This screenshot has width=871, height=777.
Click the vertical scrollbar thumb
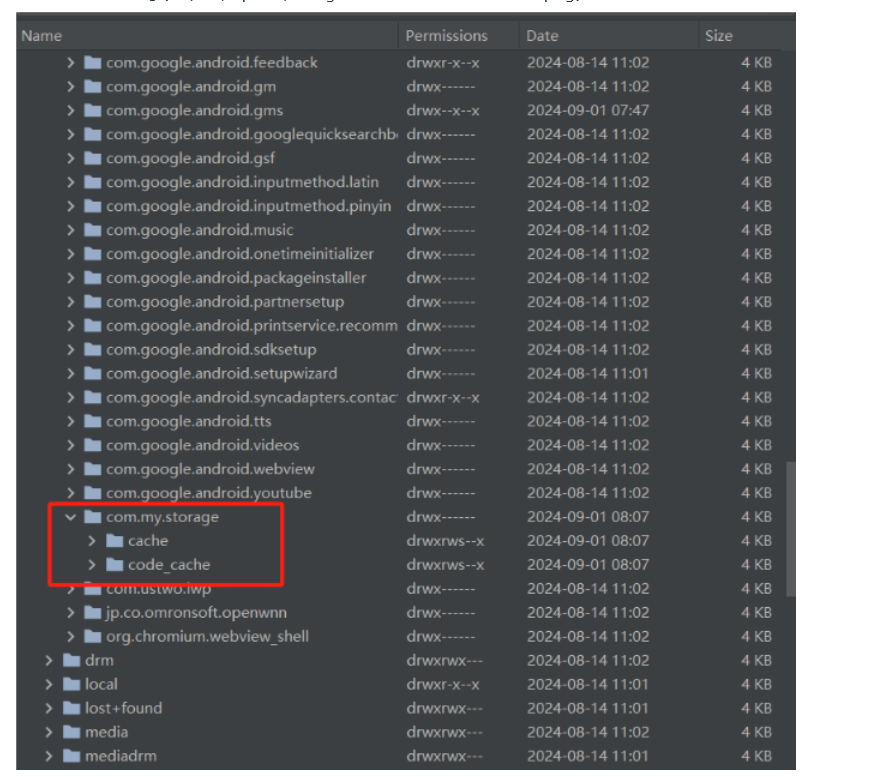(790, 529)
